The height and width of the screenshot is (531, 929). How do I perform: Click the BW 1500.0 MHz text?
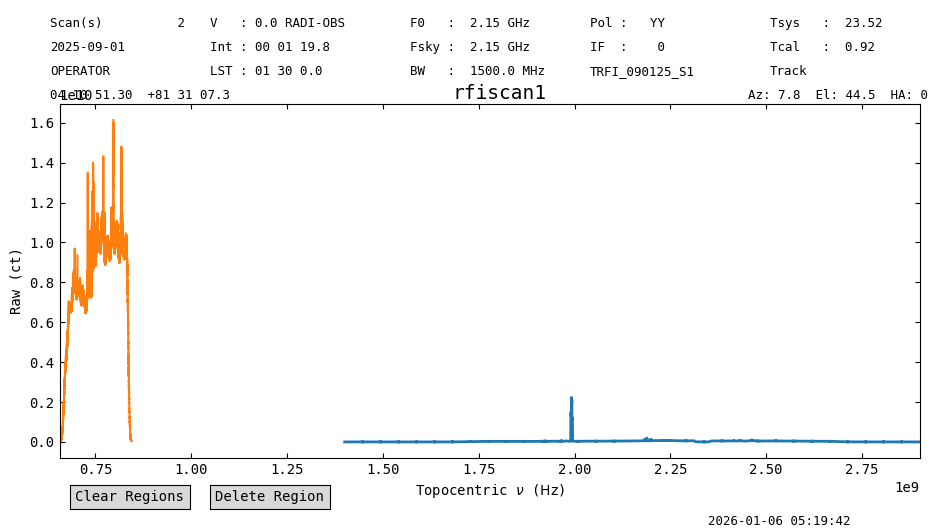pyautogui.click(x=477, y=71)
